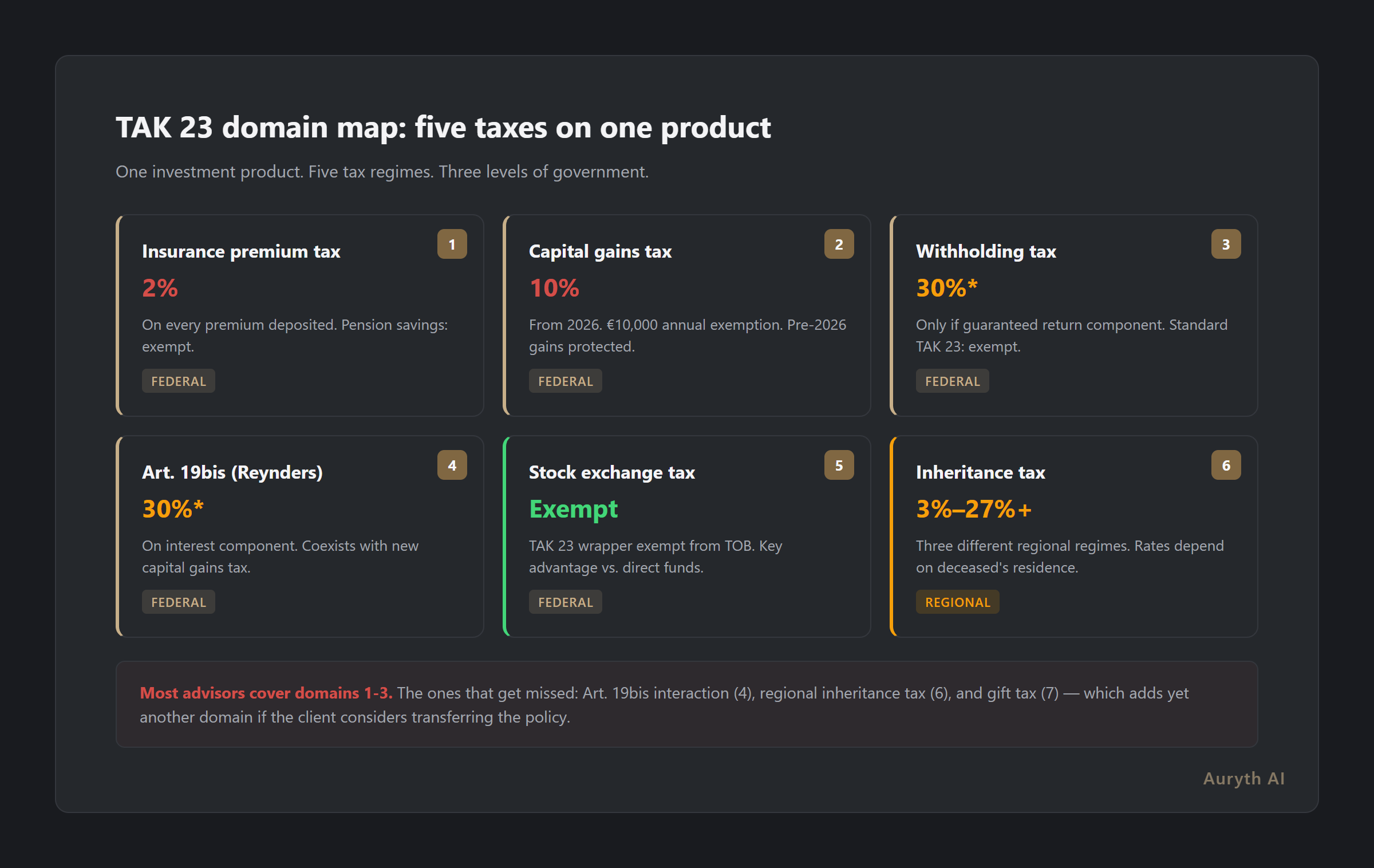Click the 3%–27%+ inheritance rate
This screenshot has height=868, width=1374.
point(973,509)
